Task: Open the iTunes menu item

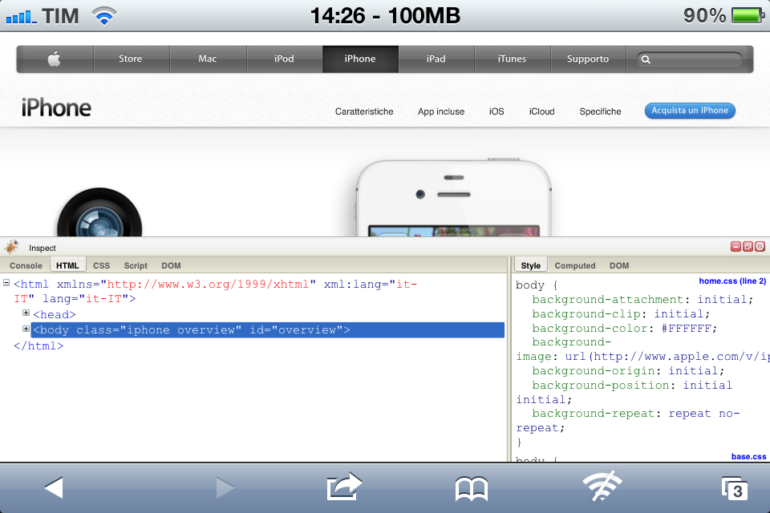Action: pyautogui.click(x=512, y=59)
